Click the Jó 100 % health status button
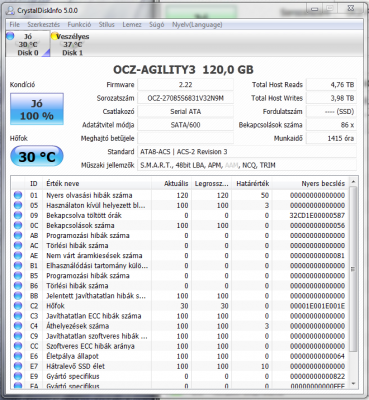Image resolution: width=369 pixels, height=400 pixels. tap(37, 109)
